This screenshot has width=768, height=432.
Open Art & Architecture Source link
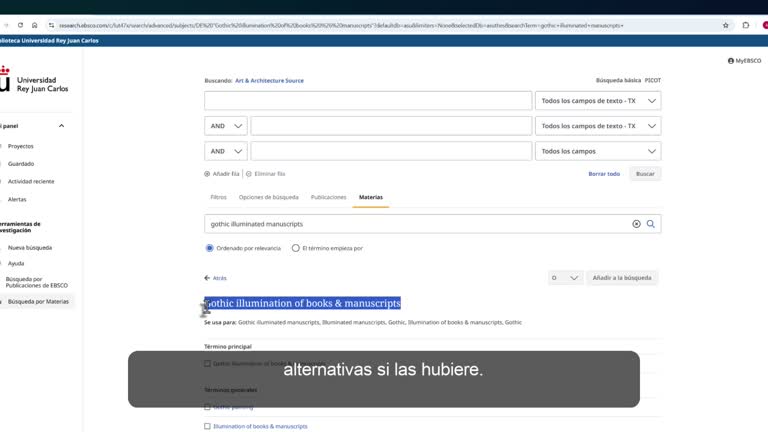point(269,80)
